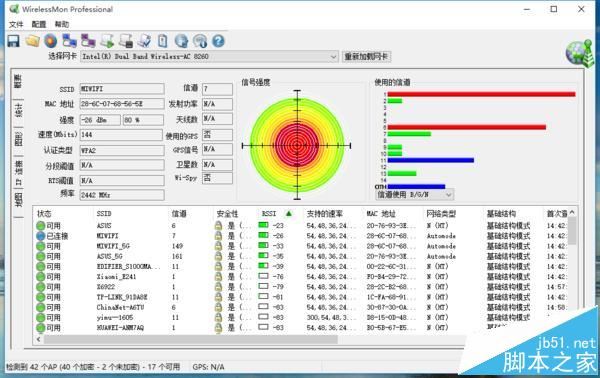This screenshot has width=600, height=378.
Task: Click the open folder toolbar icon
Action: [33, 41]
